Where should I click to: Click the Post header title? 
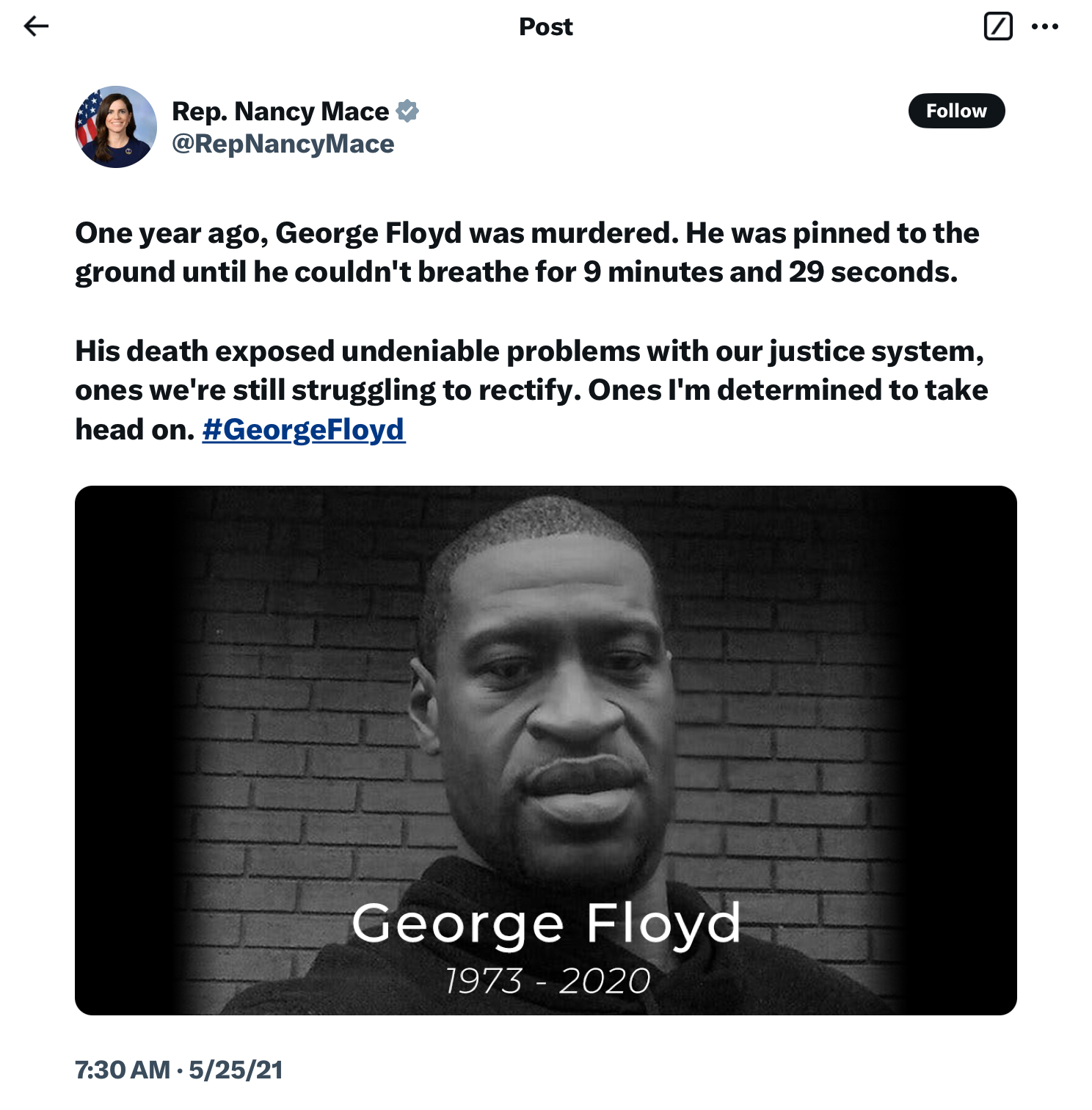(545, 26)
